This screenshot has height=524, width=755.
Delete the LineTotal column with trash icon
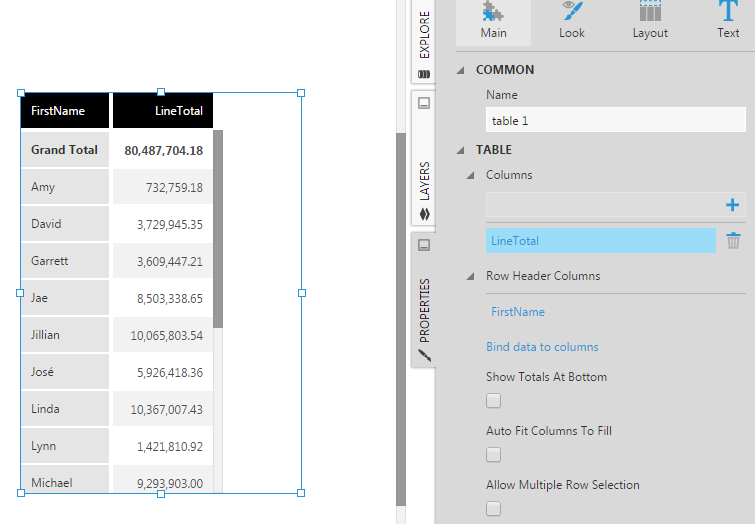pyautogui.click(x=733, y=240)
